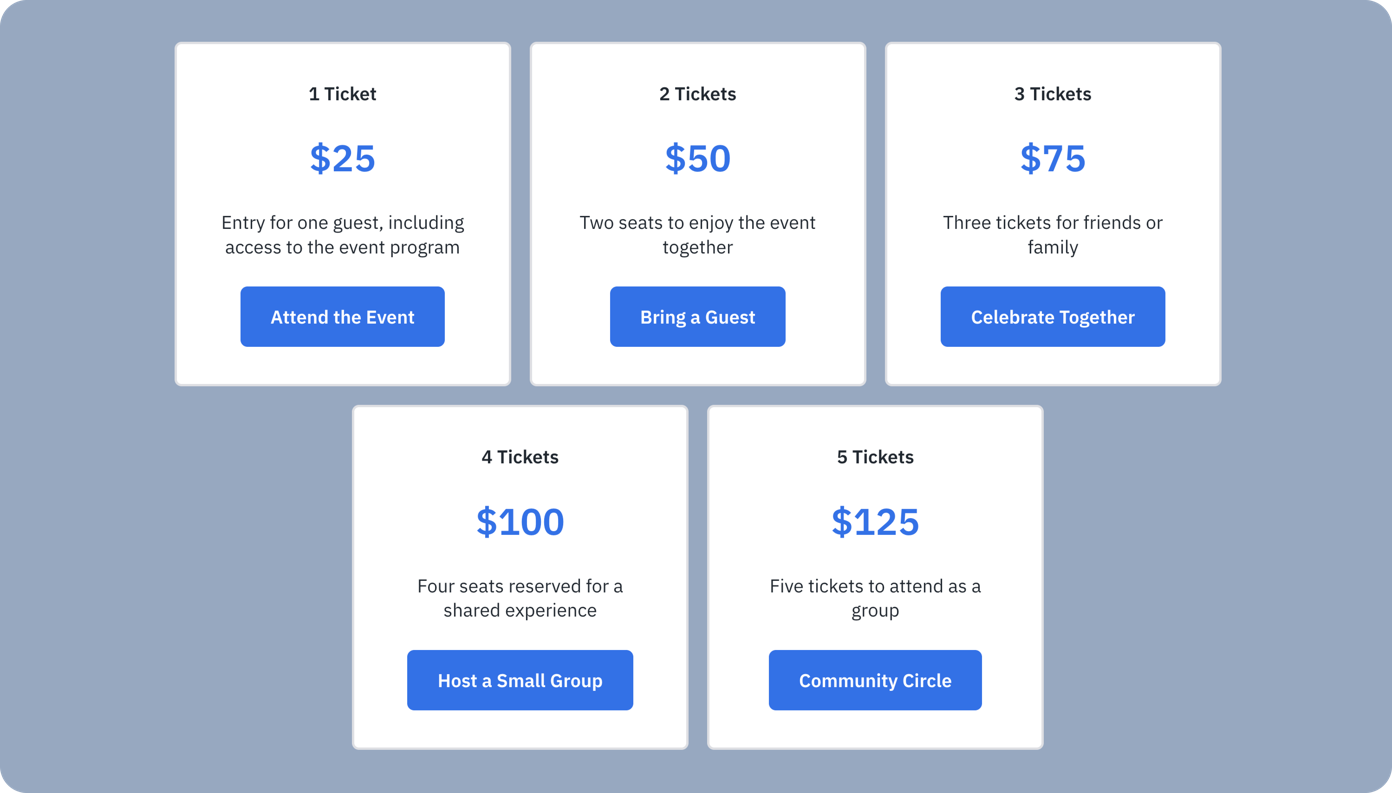Click the $75 price text
The image size is (1392, 793).
(1052, 158)
